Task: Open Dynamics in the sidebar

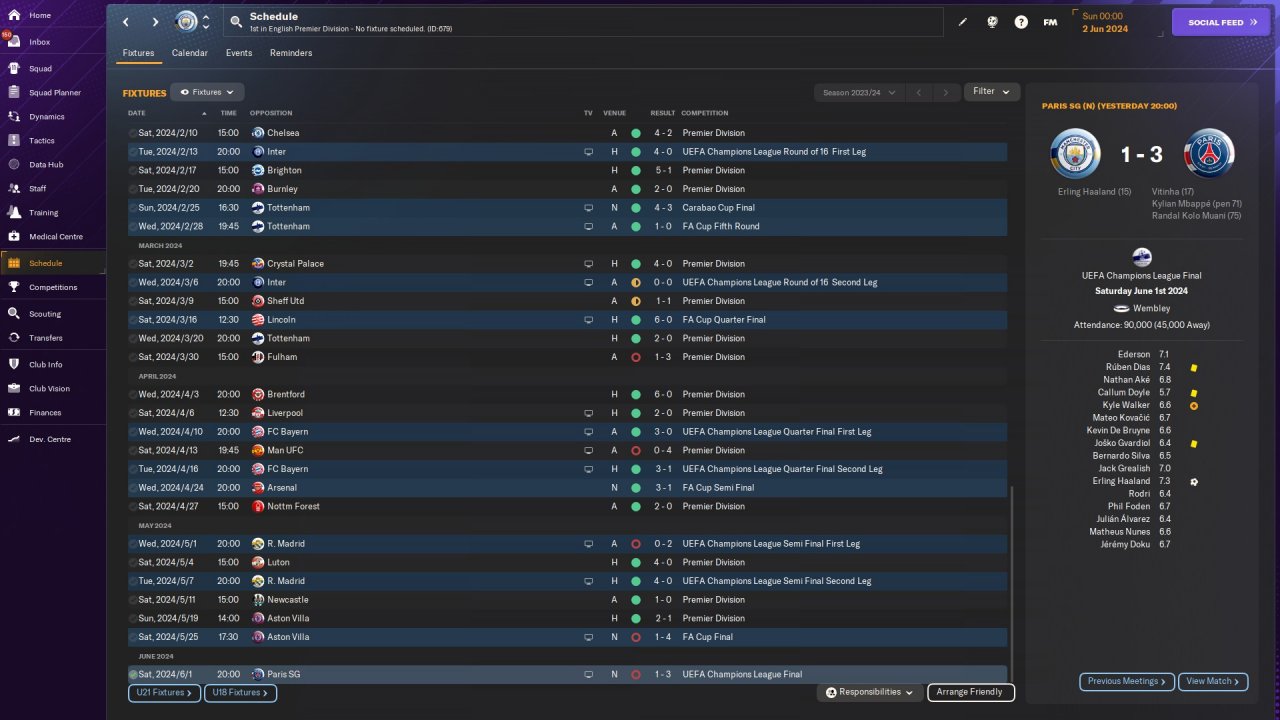Action: click(x=54, y=117)
